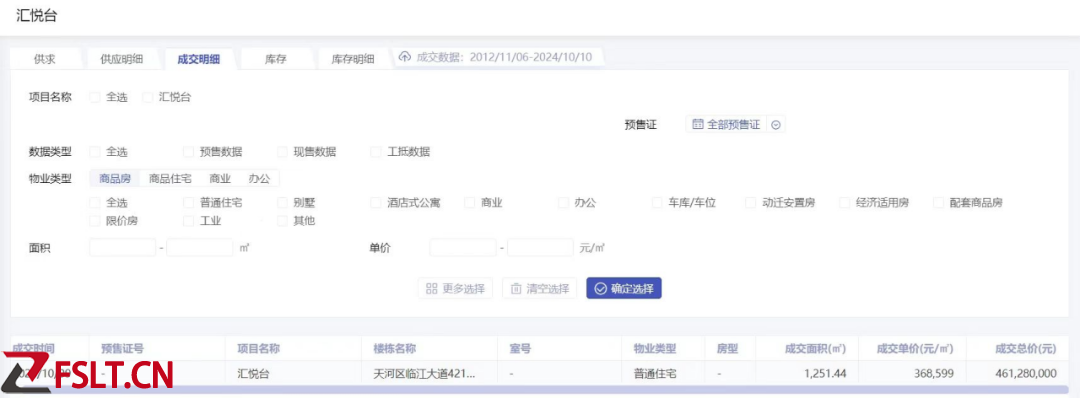The height and width of the screenshot is (398, 1080).
Task: Tick the 别墅 checkbox
Action: click(x=282, y=202)
